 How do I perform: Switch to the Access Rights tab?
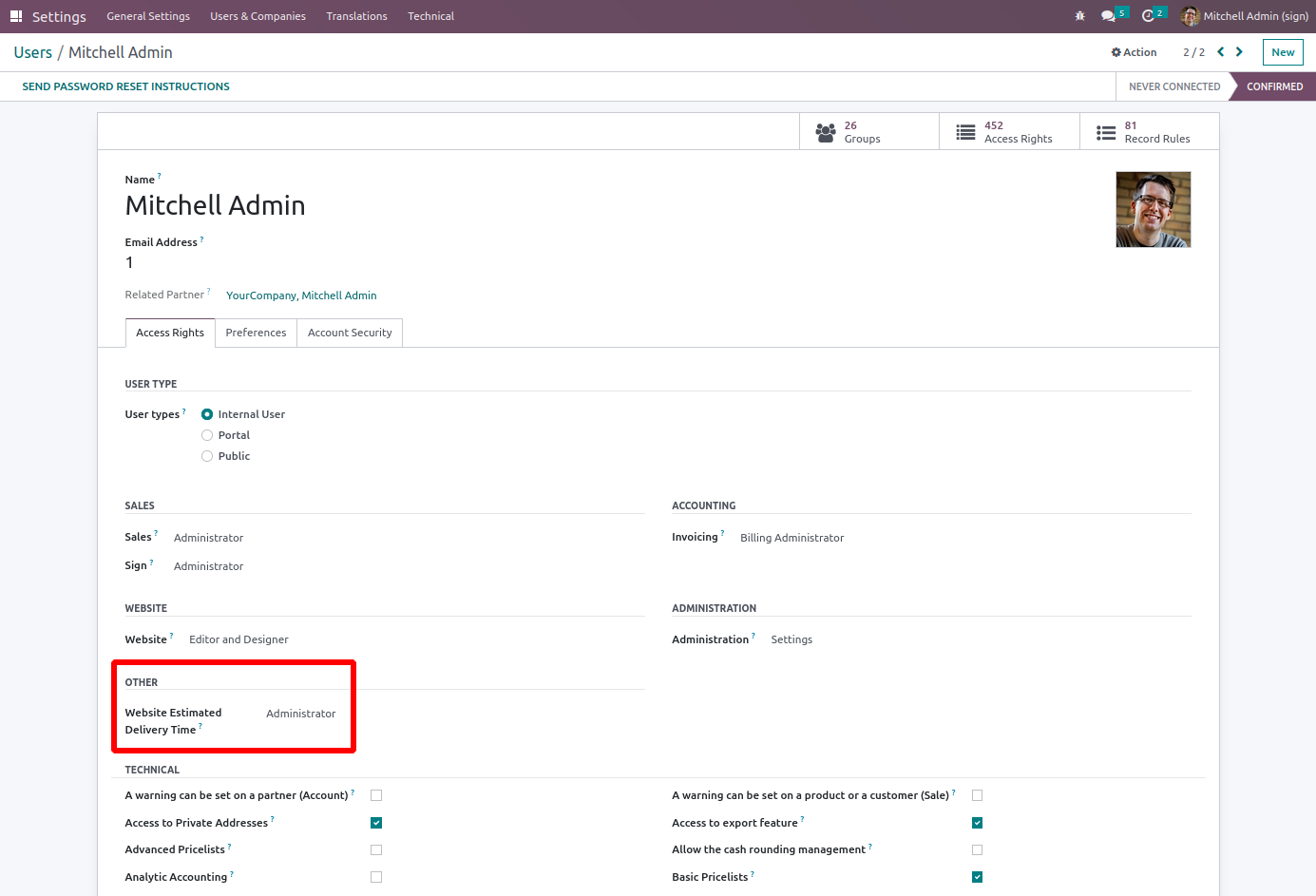(x=170, y=333)
